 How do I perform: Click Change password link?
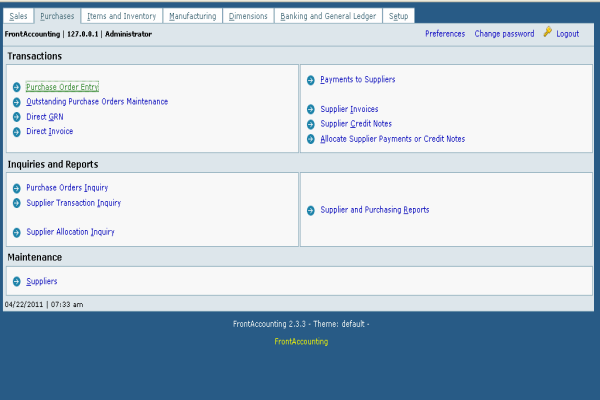pos(504,34)
